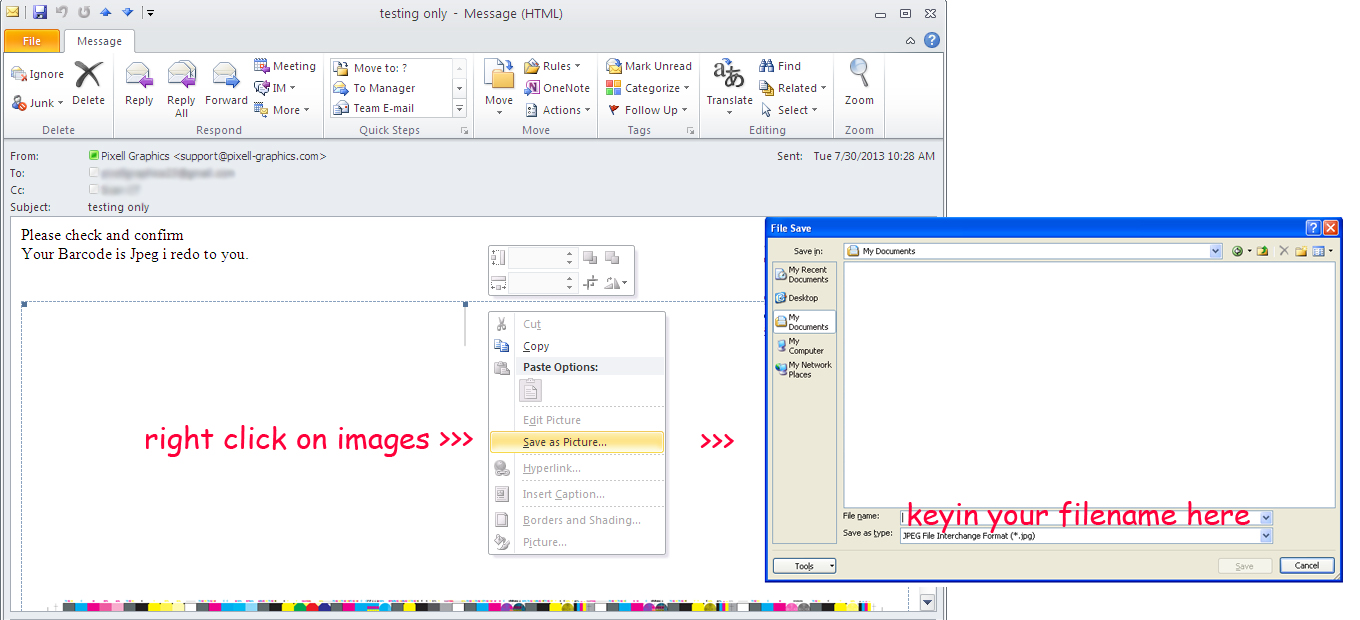
Task: Open the File tab
Action: pos(32,41)
